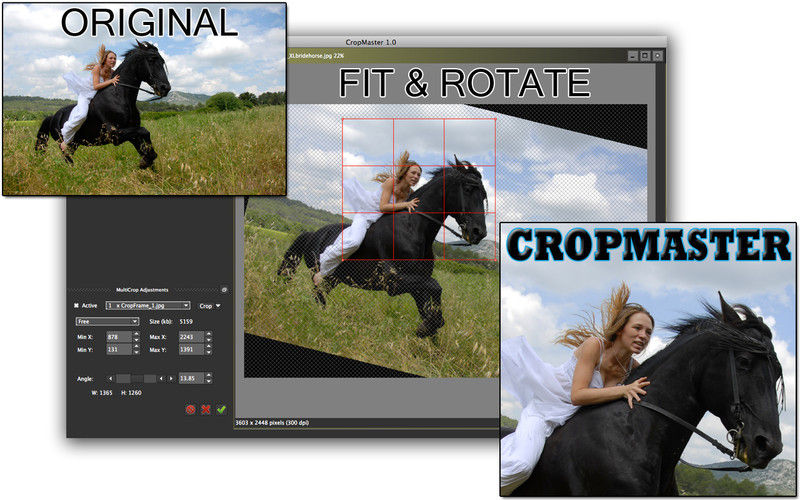
Task: Close the XLbridehorse.jpg document window
Action: point(658,56)
